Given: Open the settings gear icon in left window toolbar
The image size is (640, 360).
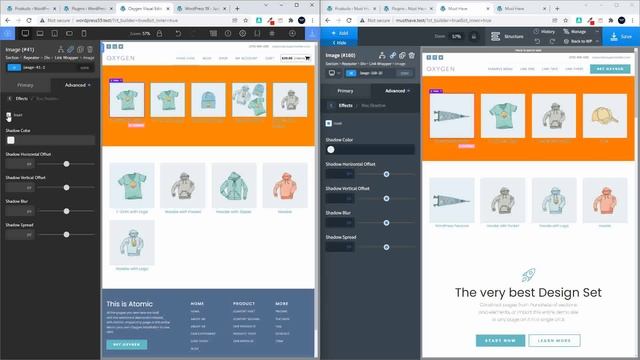Looking at the screenshot, I should click(242, 33).
